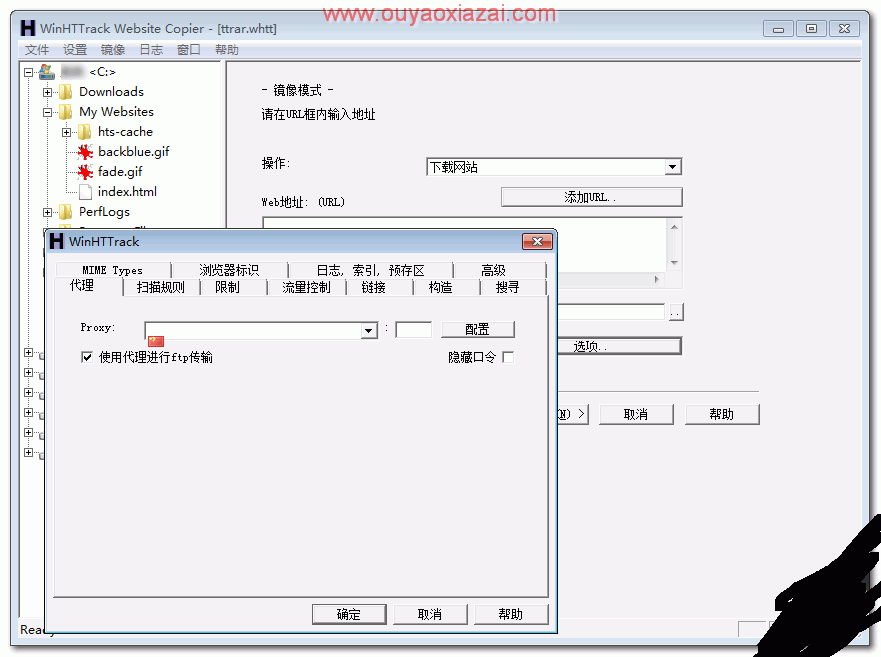Click the My Websites folder icon
881x657 pixels.
tap(66, 112)
